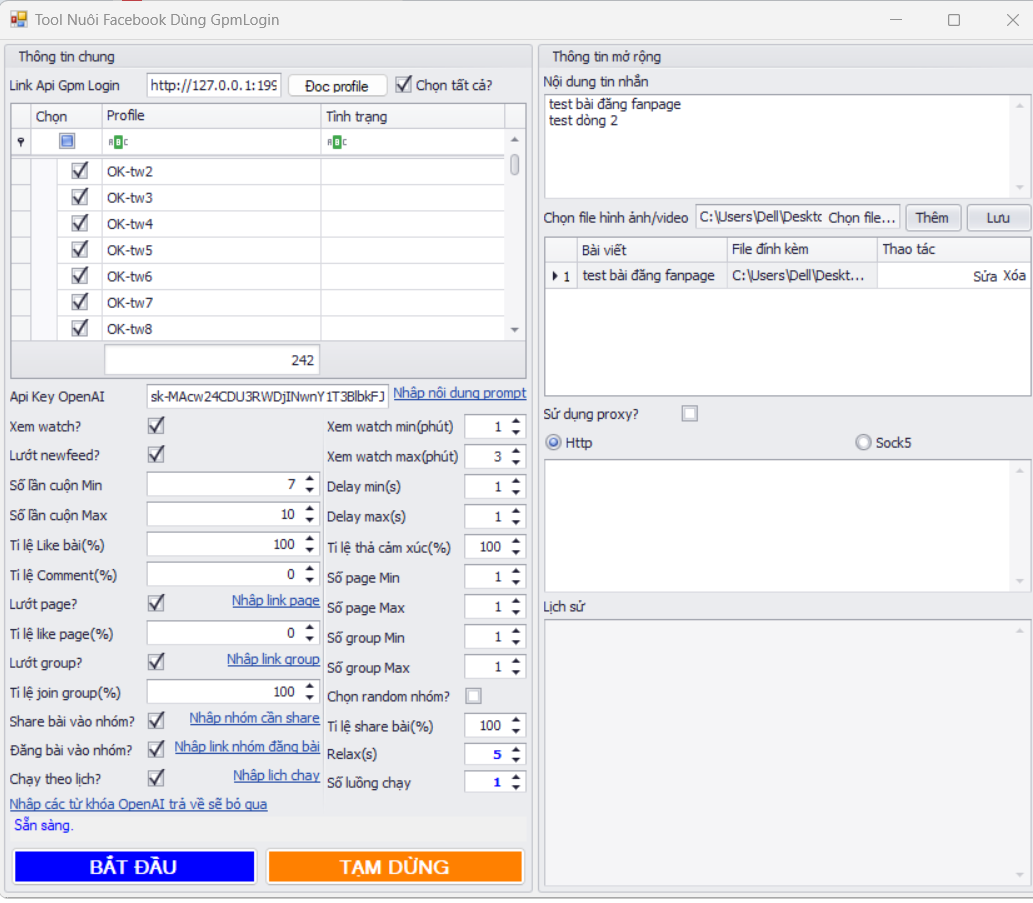Toggle the Lướt group checkbox
1033x903 pixels.
point(156,662)
